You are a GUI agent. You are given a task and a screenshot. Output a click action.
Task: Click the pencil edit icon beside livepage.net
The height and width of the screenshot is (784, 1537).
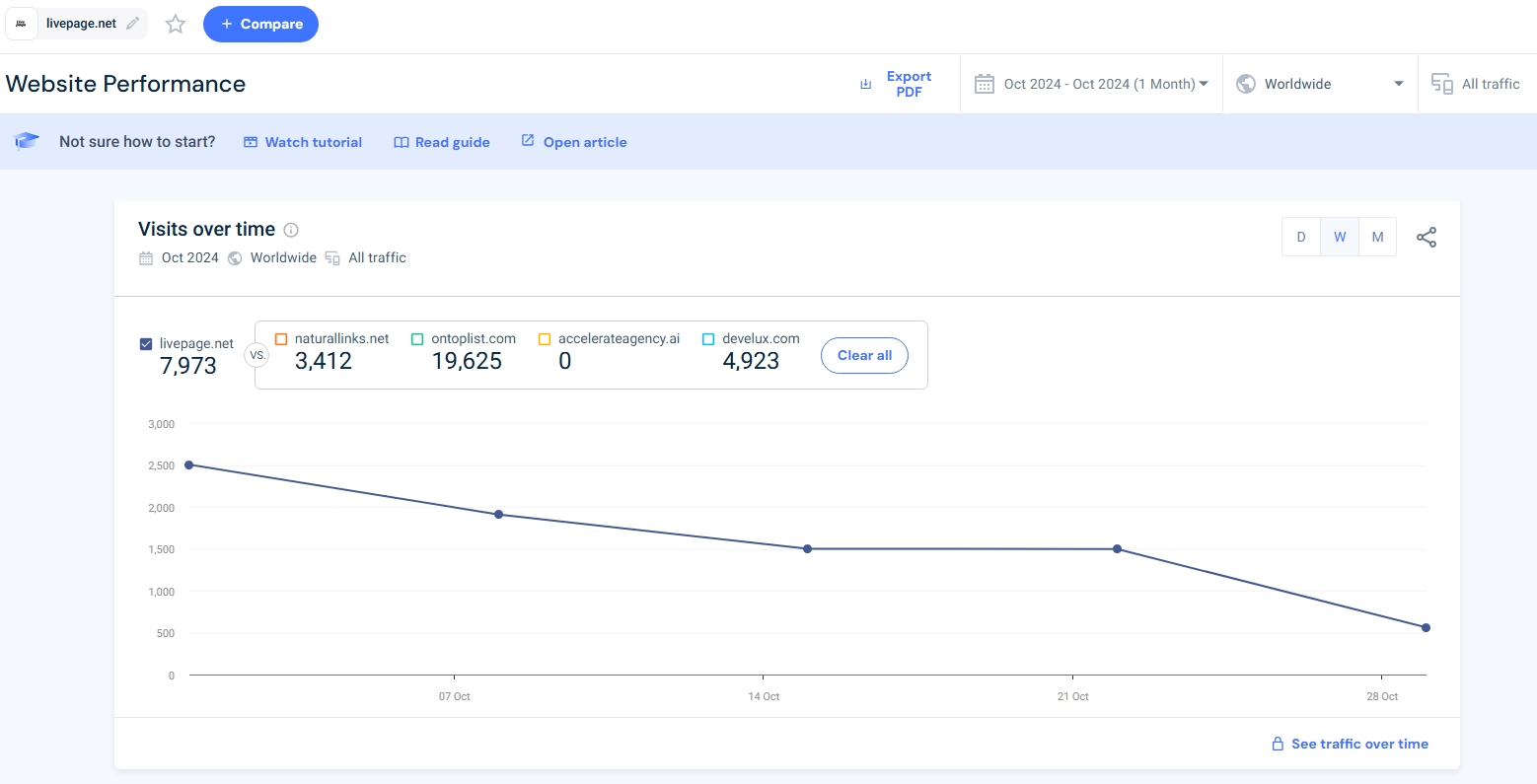(x=133, y=24)
